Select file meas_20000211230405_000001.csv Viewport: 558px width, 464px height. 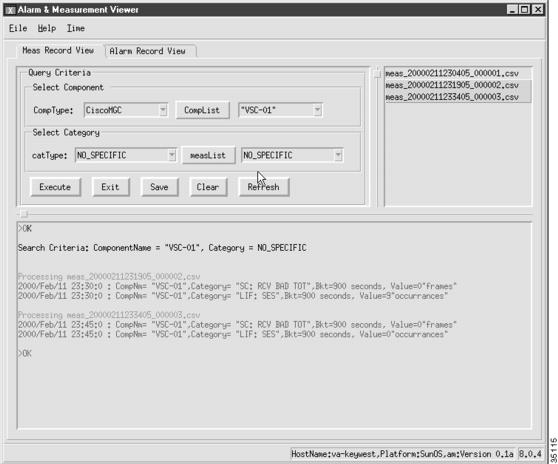click(458, 73)
